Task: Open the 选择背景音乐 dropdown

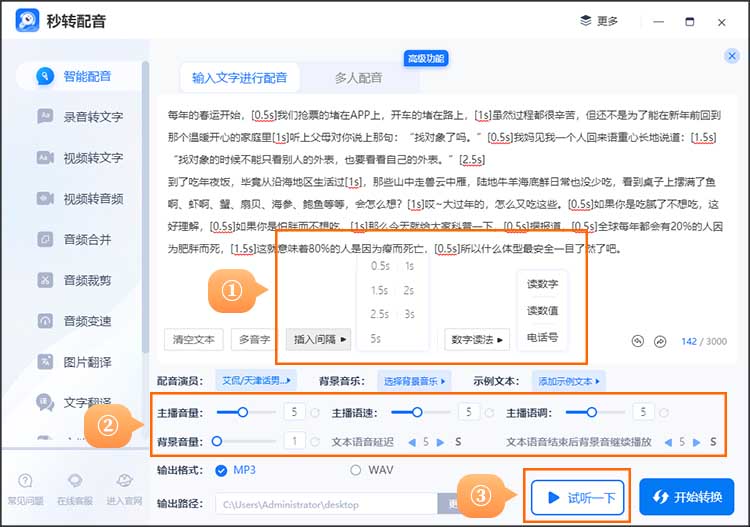Action: (x=414, y=381)
